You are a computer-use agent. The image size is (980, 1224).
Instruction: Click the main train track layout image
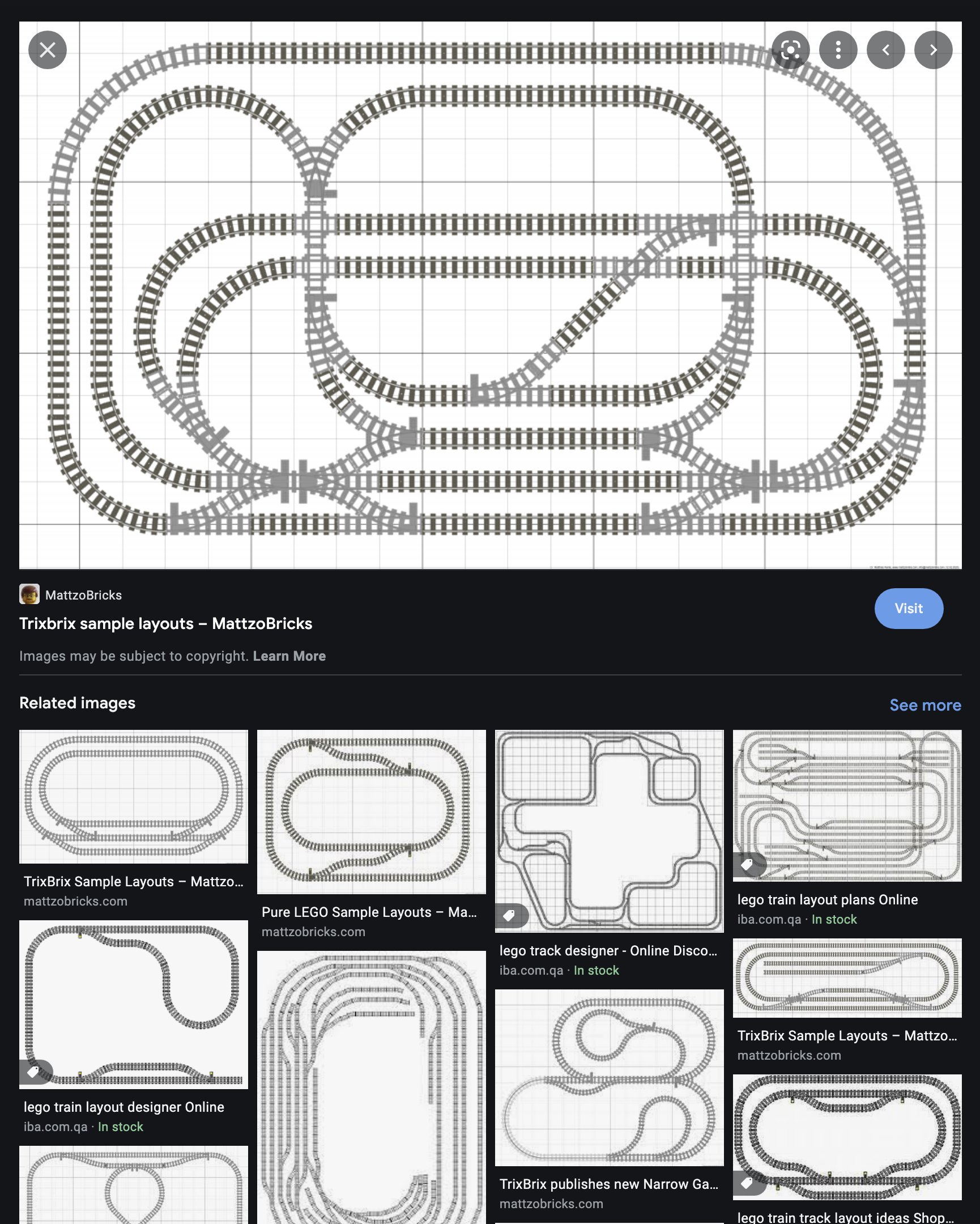tap(491, 295)
